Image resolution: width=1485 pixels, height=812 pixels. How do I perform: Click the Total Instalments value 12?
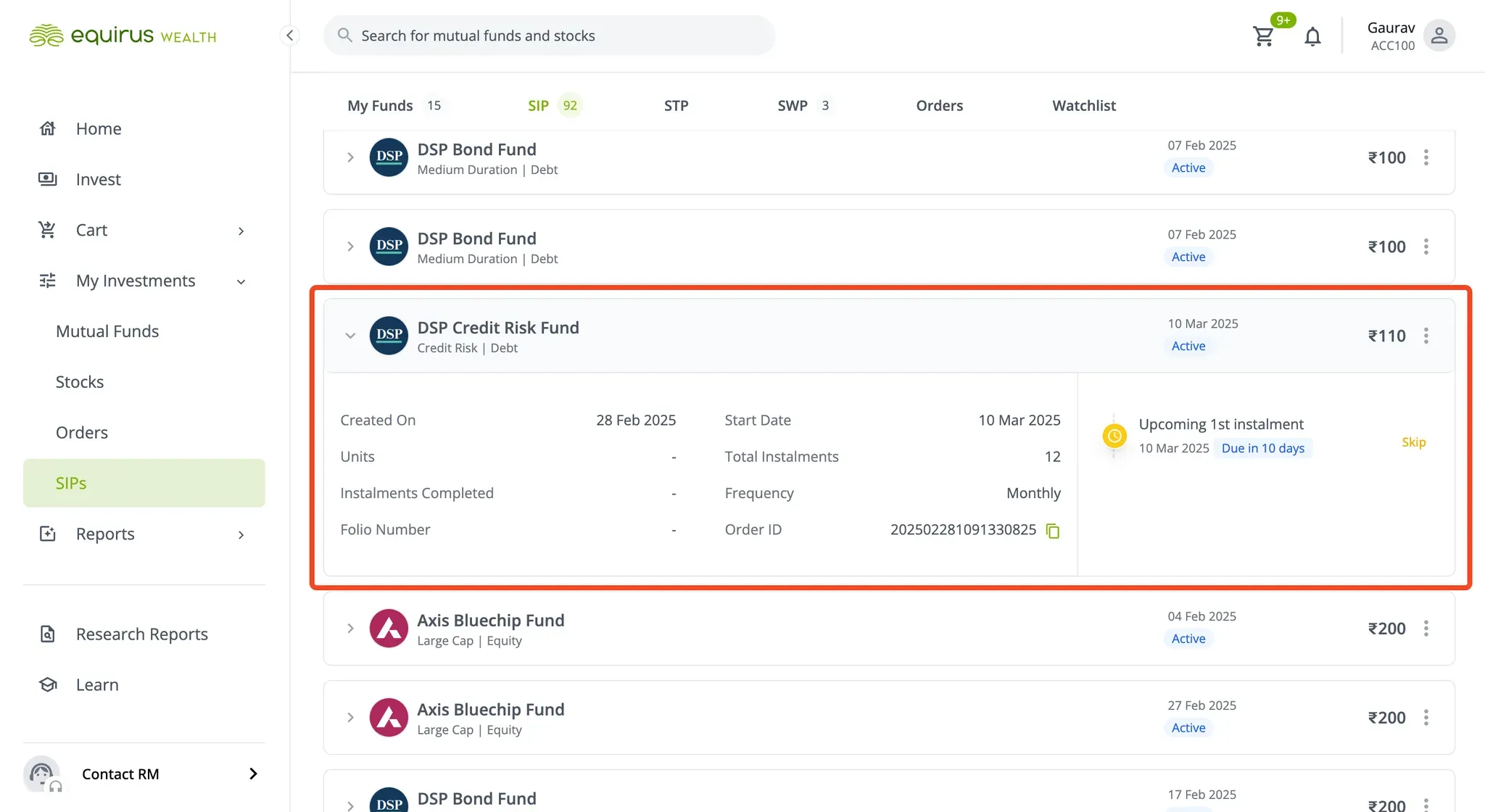coord(1052,457)
